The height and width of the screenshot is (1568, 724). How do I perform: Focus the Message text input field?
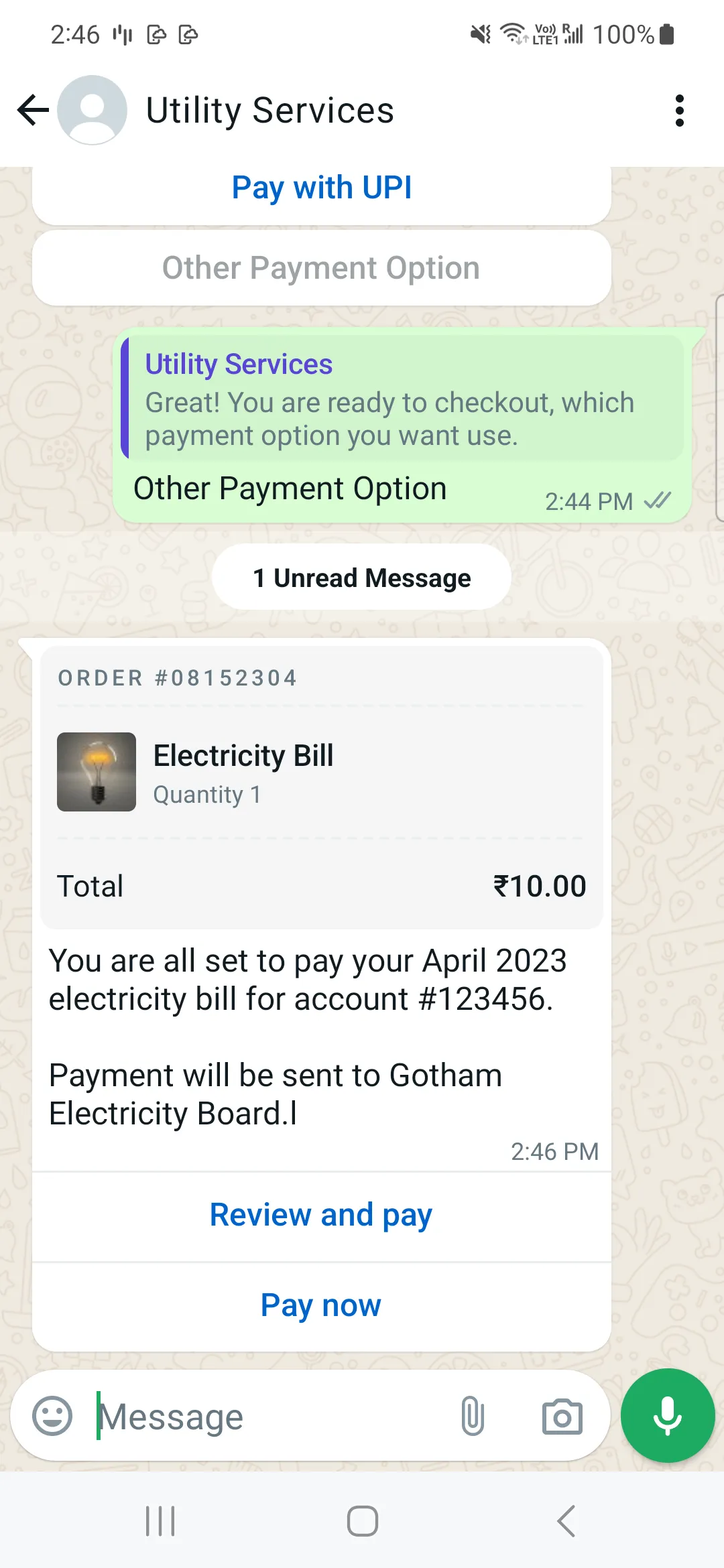[x=268, y=1416]
